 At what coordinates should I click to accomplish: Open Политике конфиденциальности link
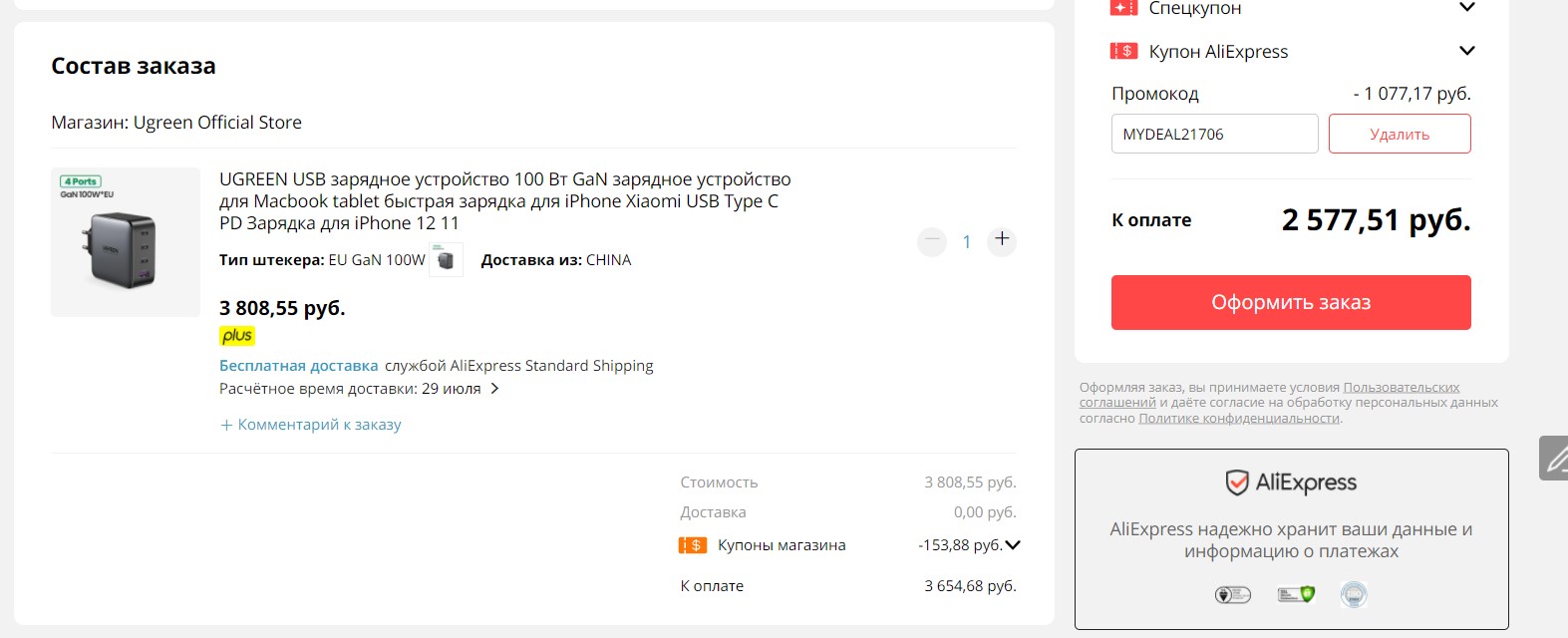[1239, 419]
